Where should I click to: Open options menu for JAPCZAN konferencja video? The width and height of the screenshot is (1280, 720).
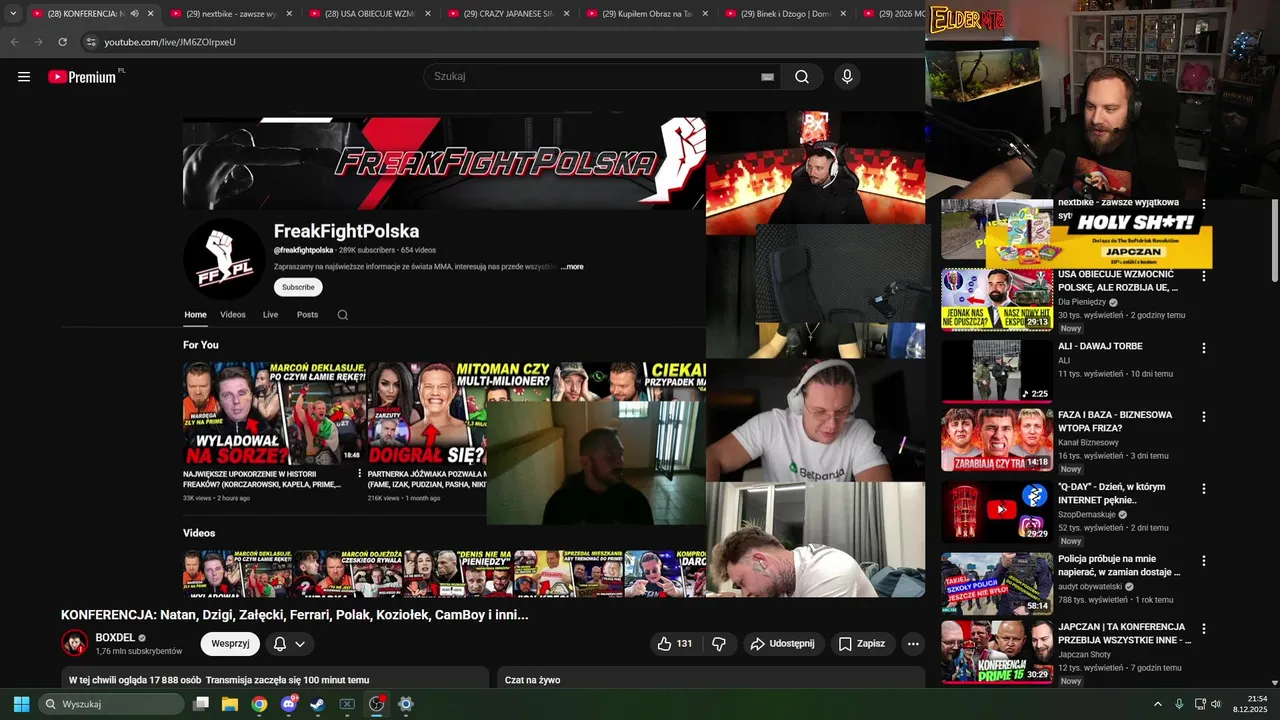(1204, 629)
